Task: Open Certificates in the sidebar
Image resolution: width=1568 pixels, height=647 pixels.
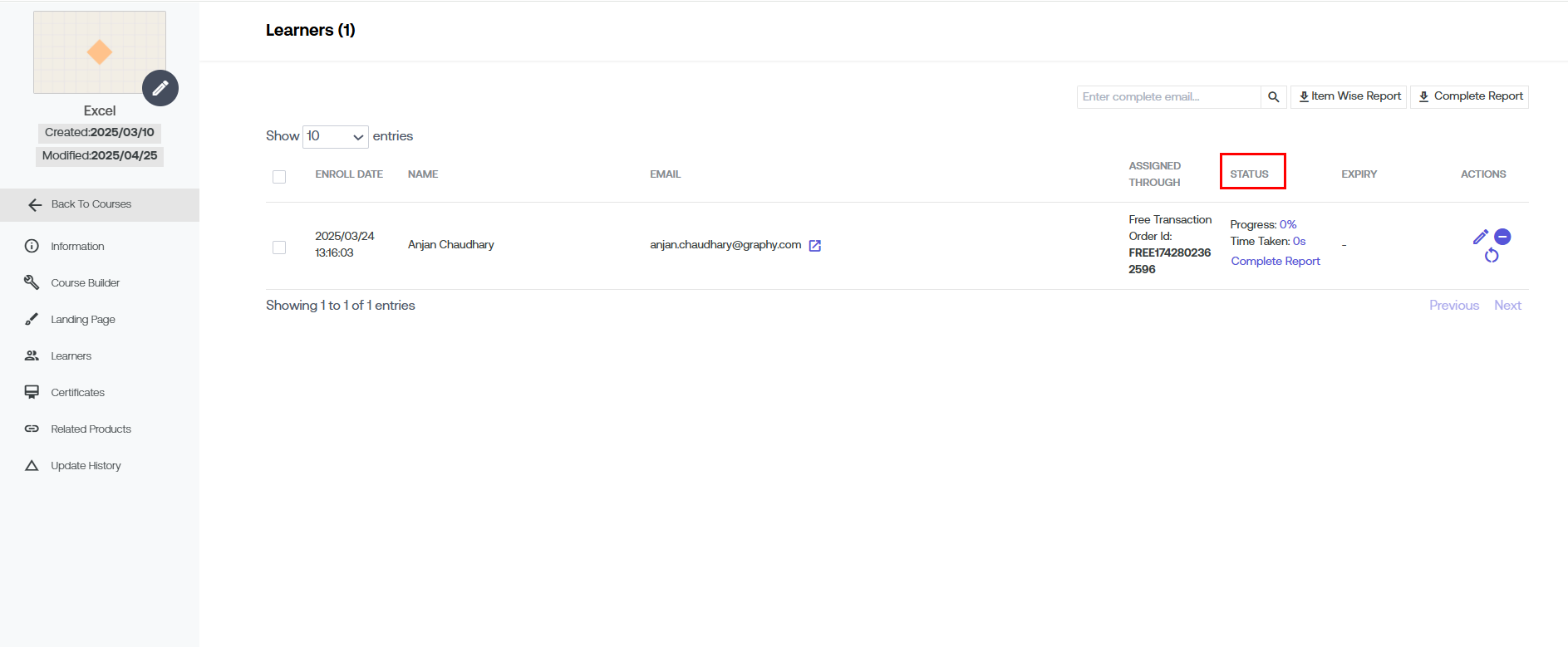Action: (77, 392)
